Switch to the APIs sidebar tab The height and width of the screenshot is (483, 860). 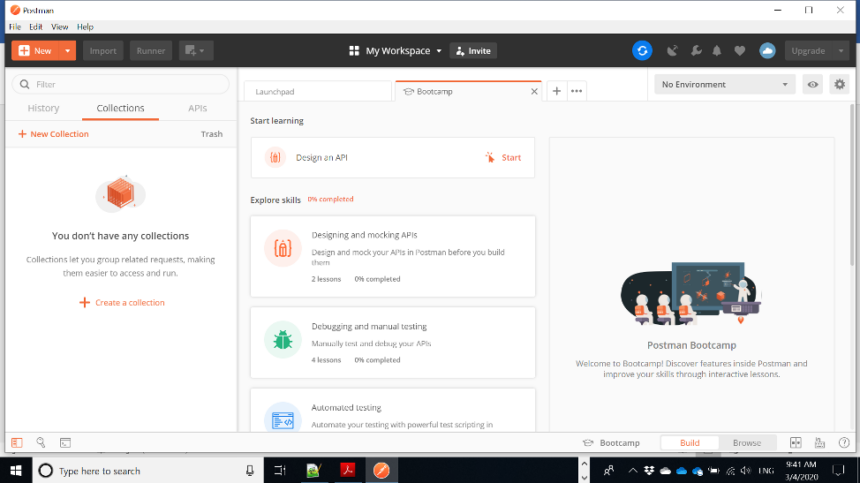click(x=197, y=108)
